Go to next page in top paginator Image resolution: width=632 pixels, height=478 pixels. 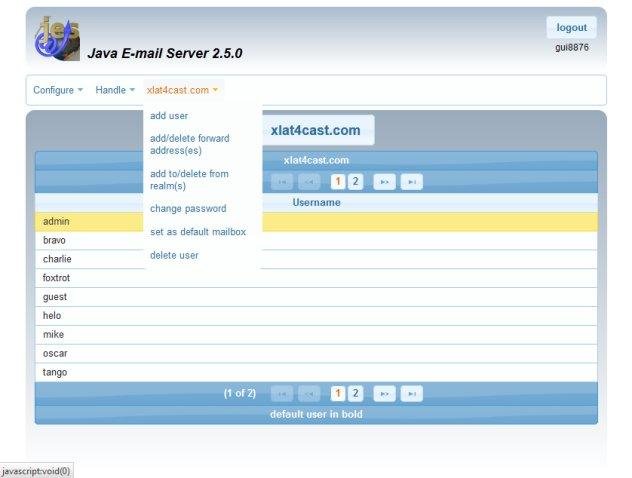point(385,182)
